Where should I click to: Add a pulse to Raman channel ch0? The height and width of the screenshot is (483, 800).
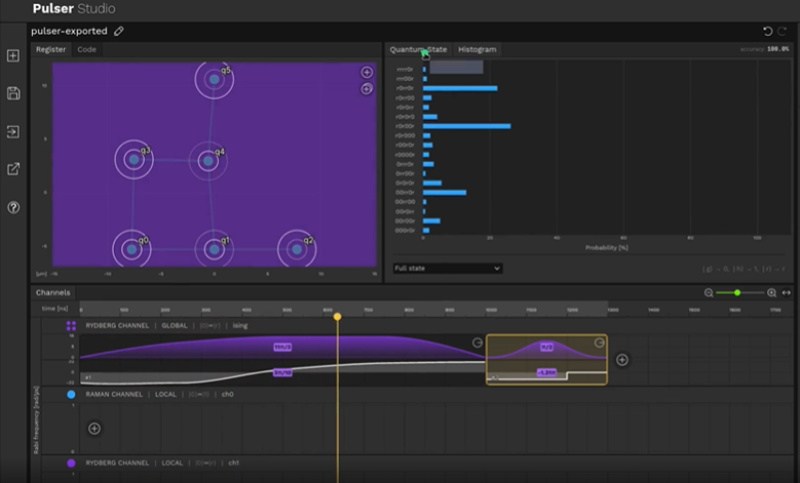pyautogui.click(x=94, y=428)
